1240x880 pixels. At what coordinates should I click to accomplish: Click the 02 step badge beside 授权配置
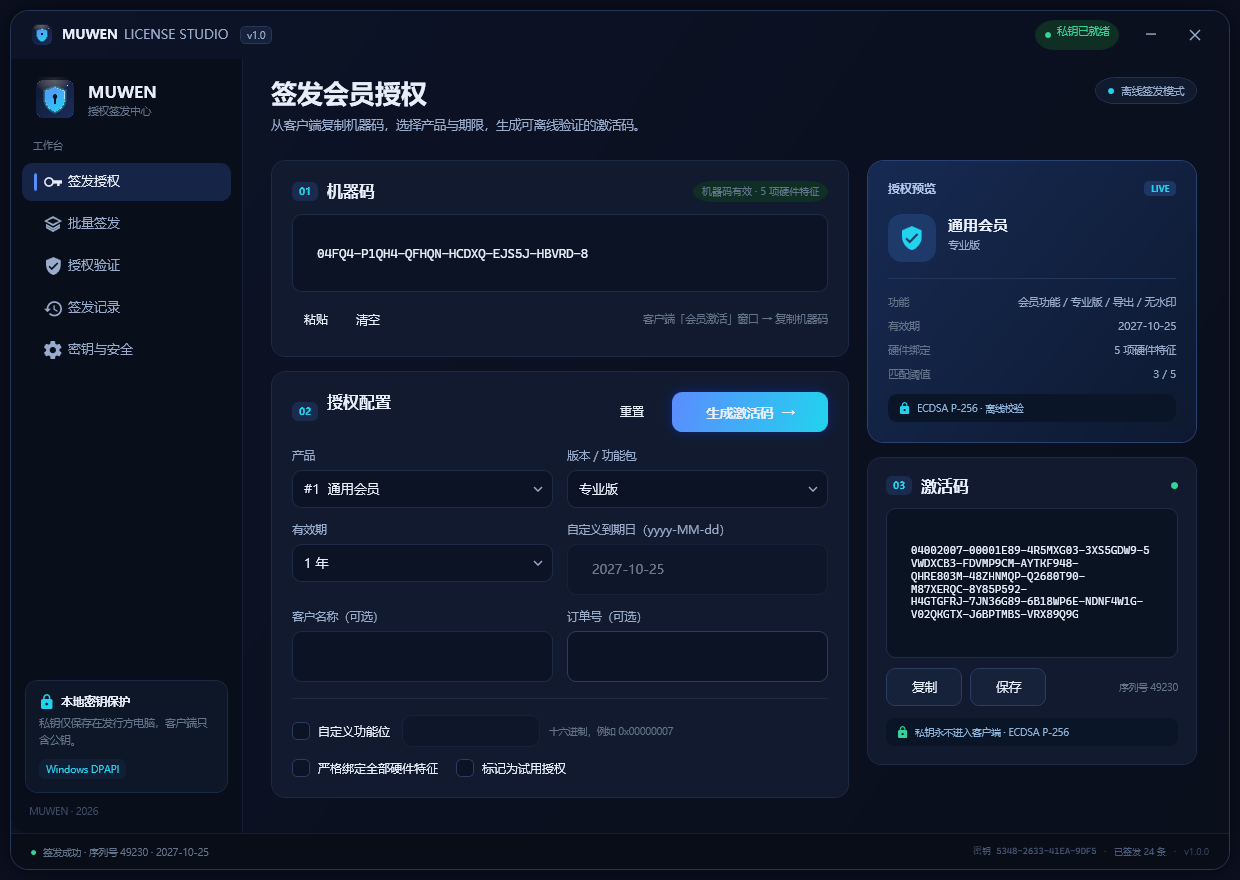pyautogui.click(x=305, y=410)
